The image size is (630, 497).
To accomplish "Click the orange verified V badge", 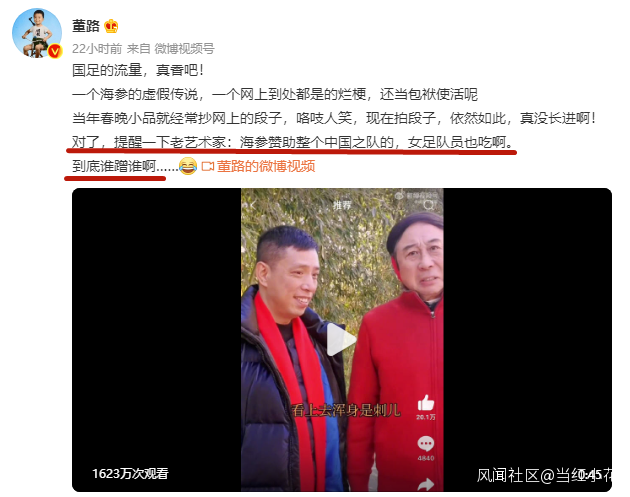I will (x=55, y=51).
